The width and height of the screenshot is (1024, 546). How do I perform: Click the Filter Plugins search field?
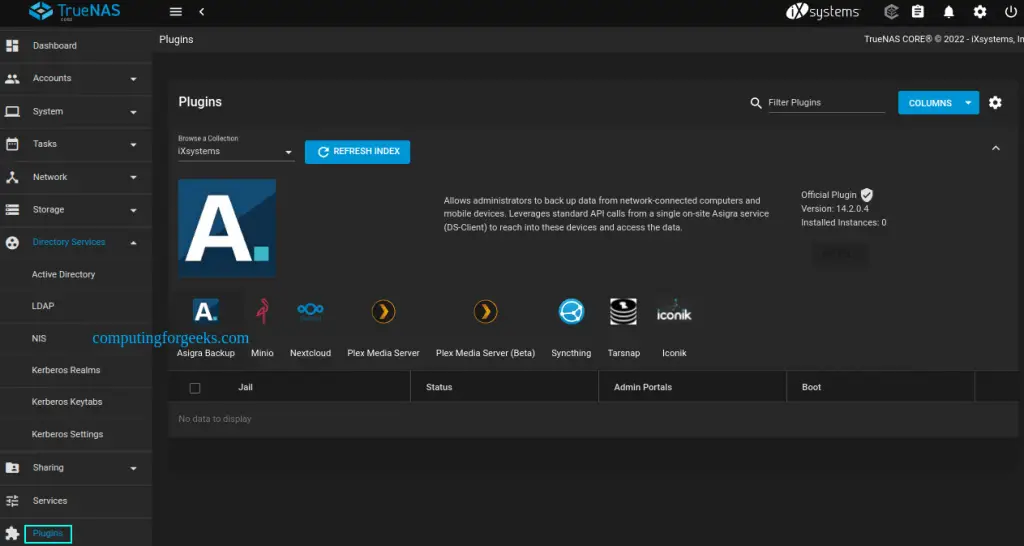[x=826, y=103]
